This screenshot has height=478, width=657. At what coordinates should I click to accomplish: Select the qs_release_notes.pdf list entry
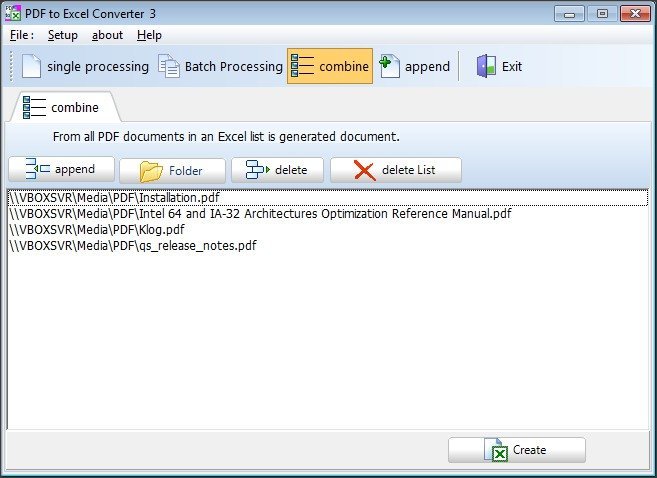tap(328, 245)
